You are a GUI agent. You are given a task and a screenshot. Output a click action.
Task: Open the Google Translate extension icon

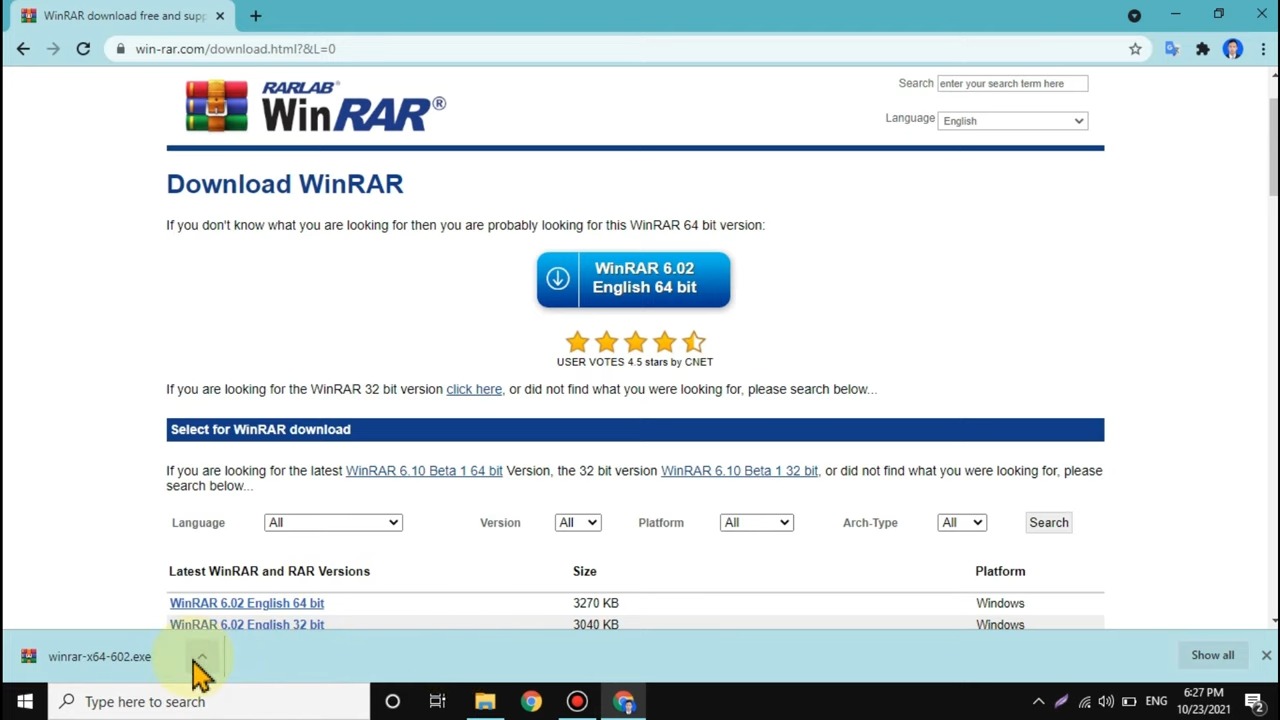point(1172,48)
